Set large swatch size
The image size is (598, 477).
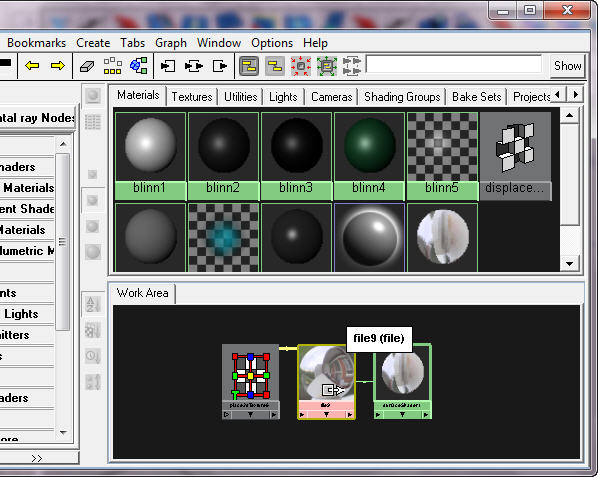pos(93,226)
